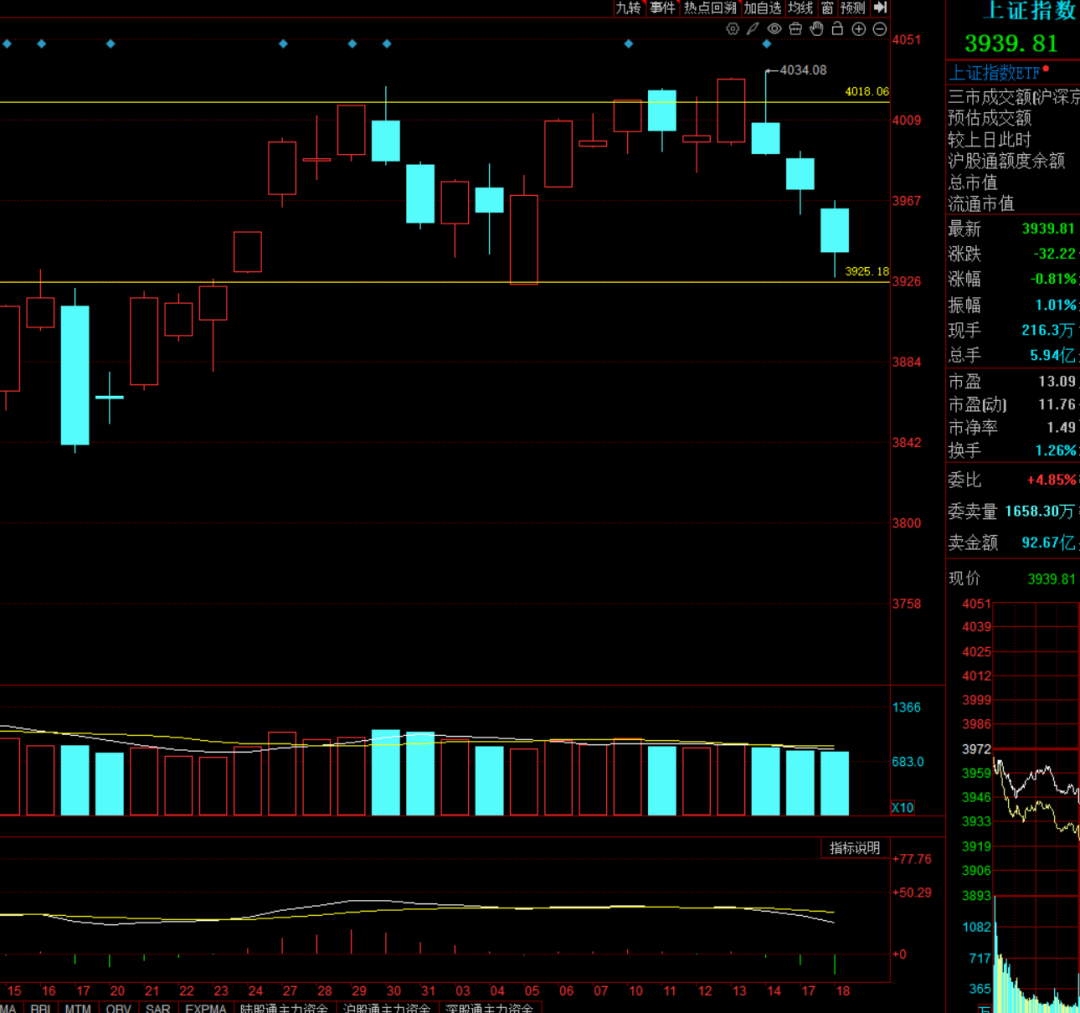Open the 均线 moving average options
This screenshot has width=1080, height=1013.
[x=801, y=8]
